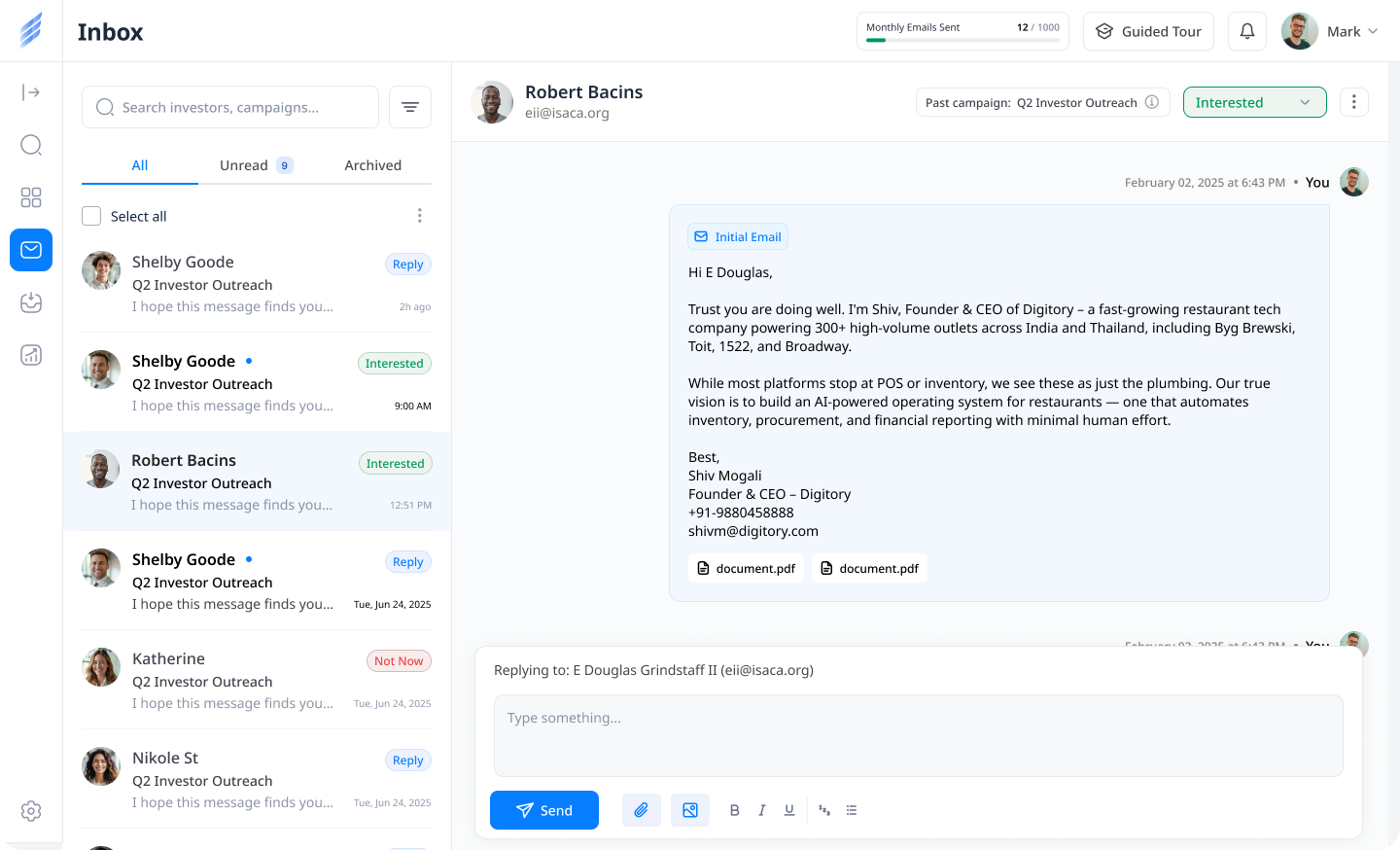The width and height of the screenshot is (1400, 850).
Task: Open notifications bell icon
Action: coord(1247,31)
